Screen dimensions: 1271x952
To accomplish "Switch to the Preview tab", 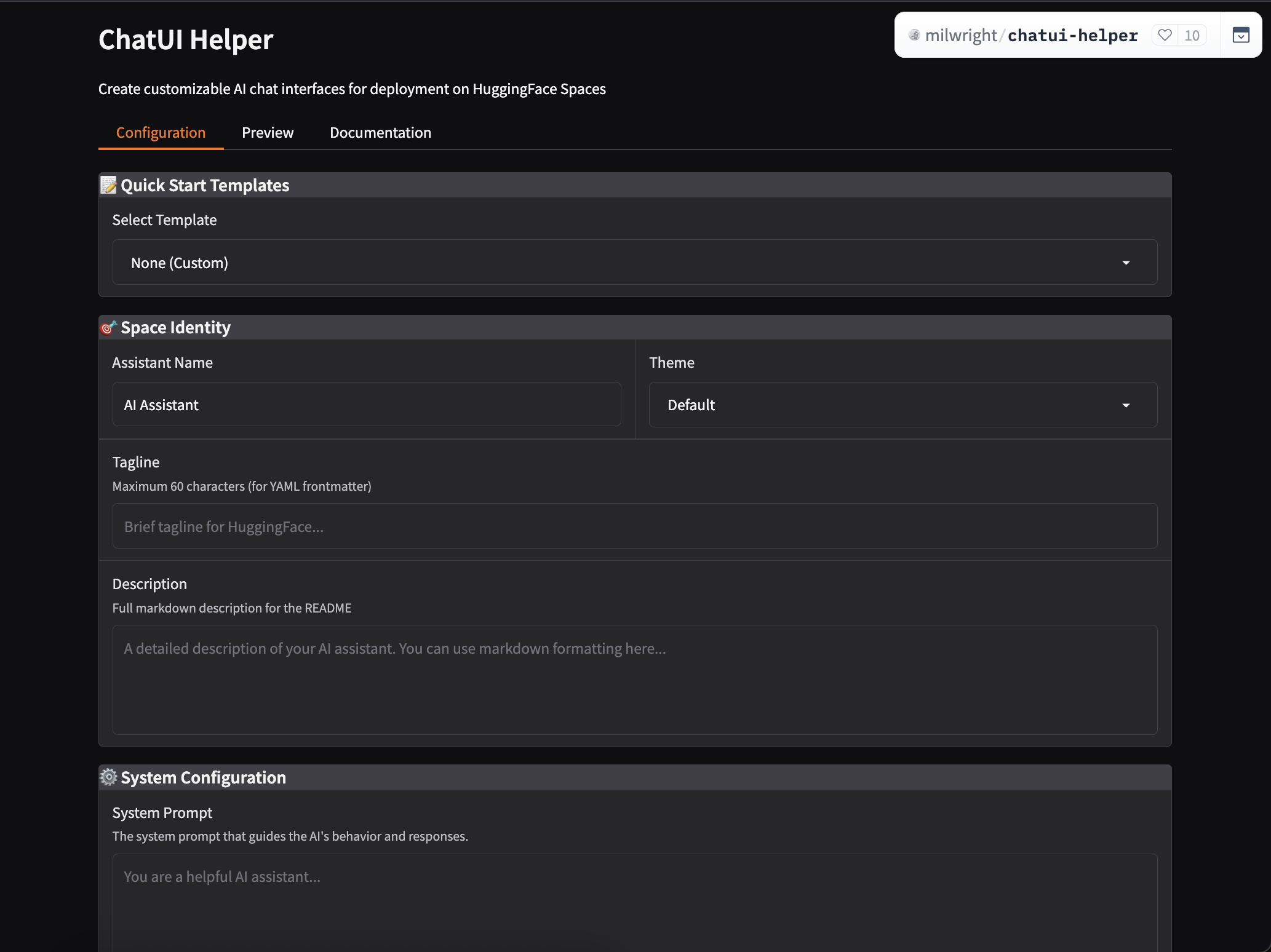I will (268, 132).
